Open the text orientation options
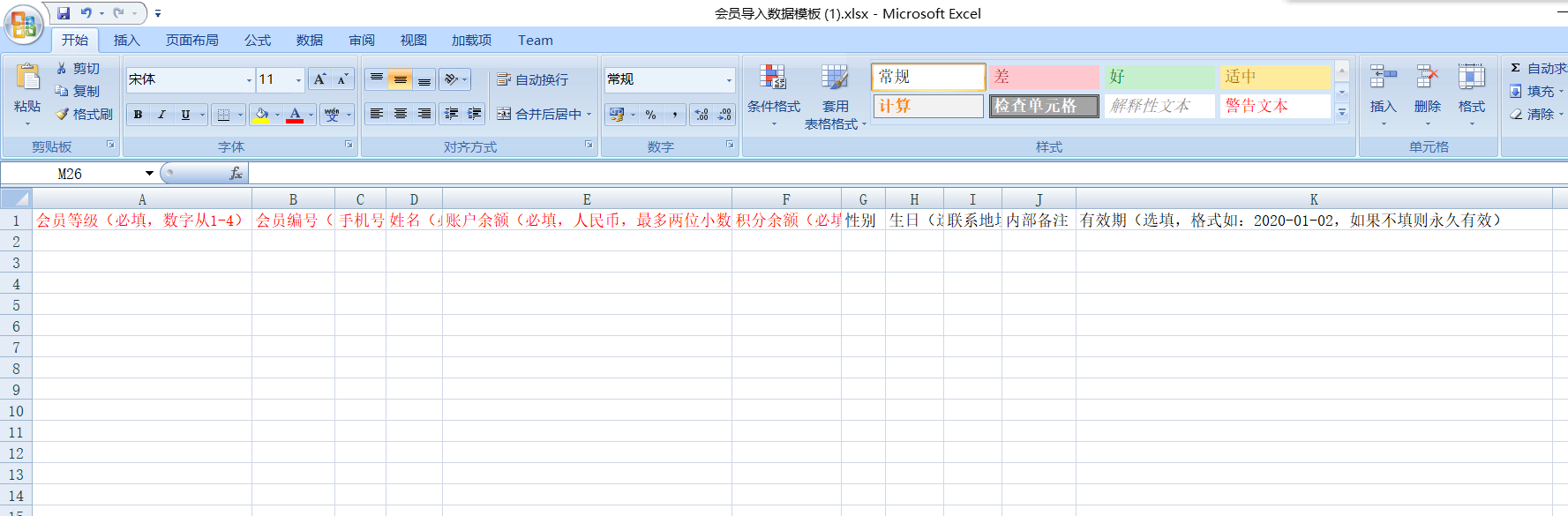The image size is (1568, 516). pyautogui.click(x=454, y=79)
